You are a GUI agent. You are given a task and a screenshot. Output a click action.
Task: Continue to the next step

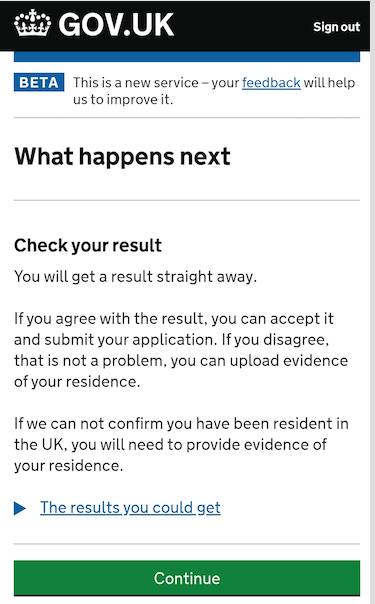(x=187, y=578)
